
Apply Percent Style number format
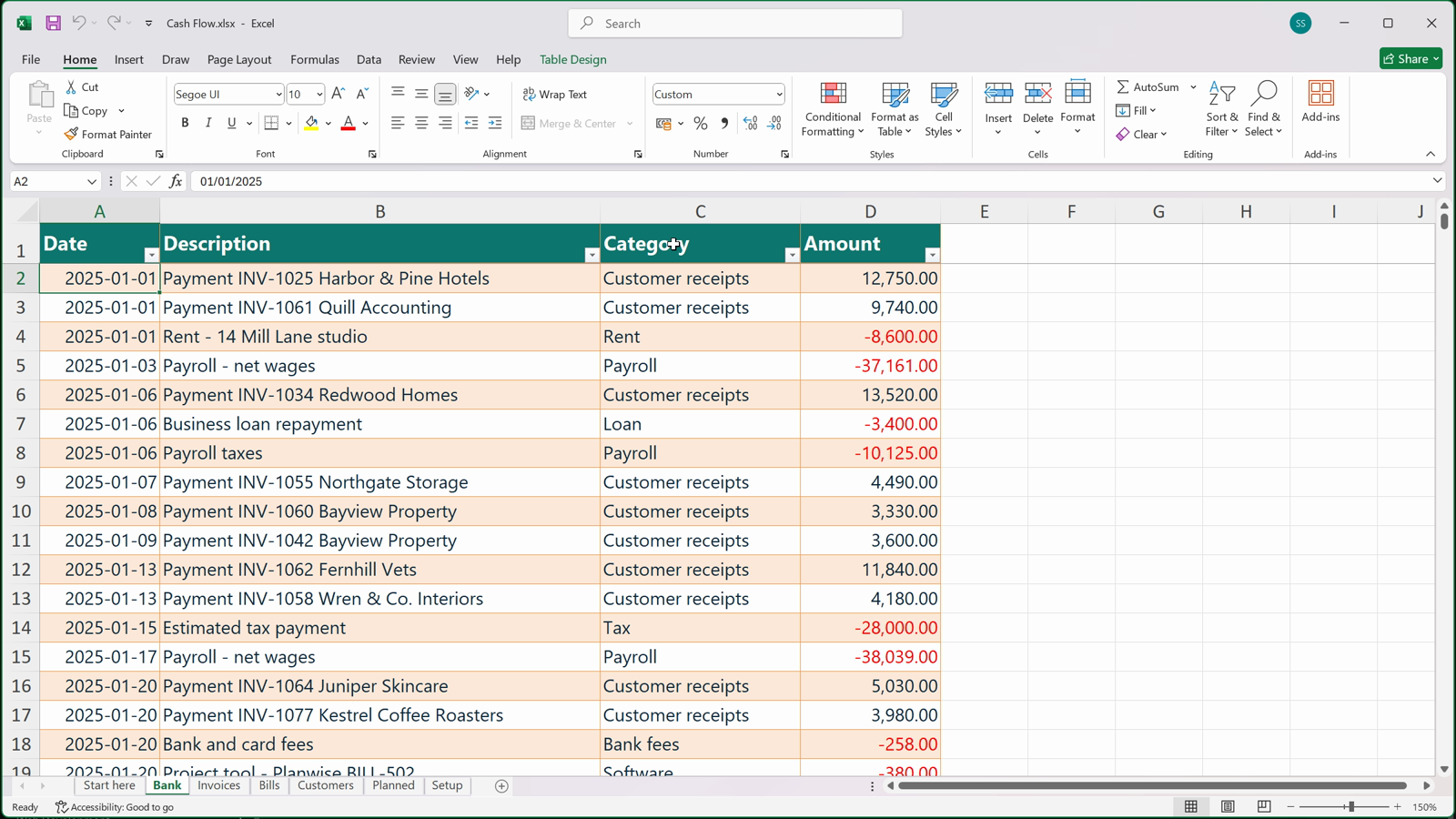click(x=701, y=123)
